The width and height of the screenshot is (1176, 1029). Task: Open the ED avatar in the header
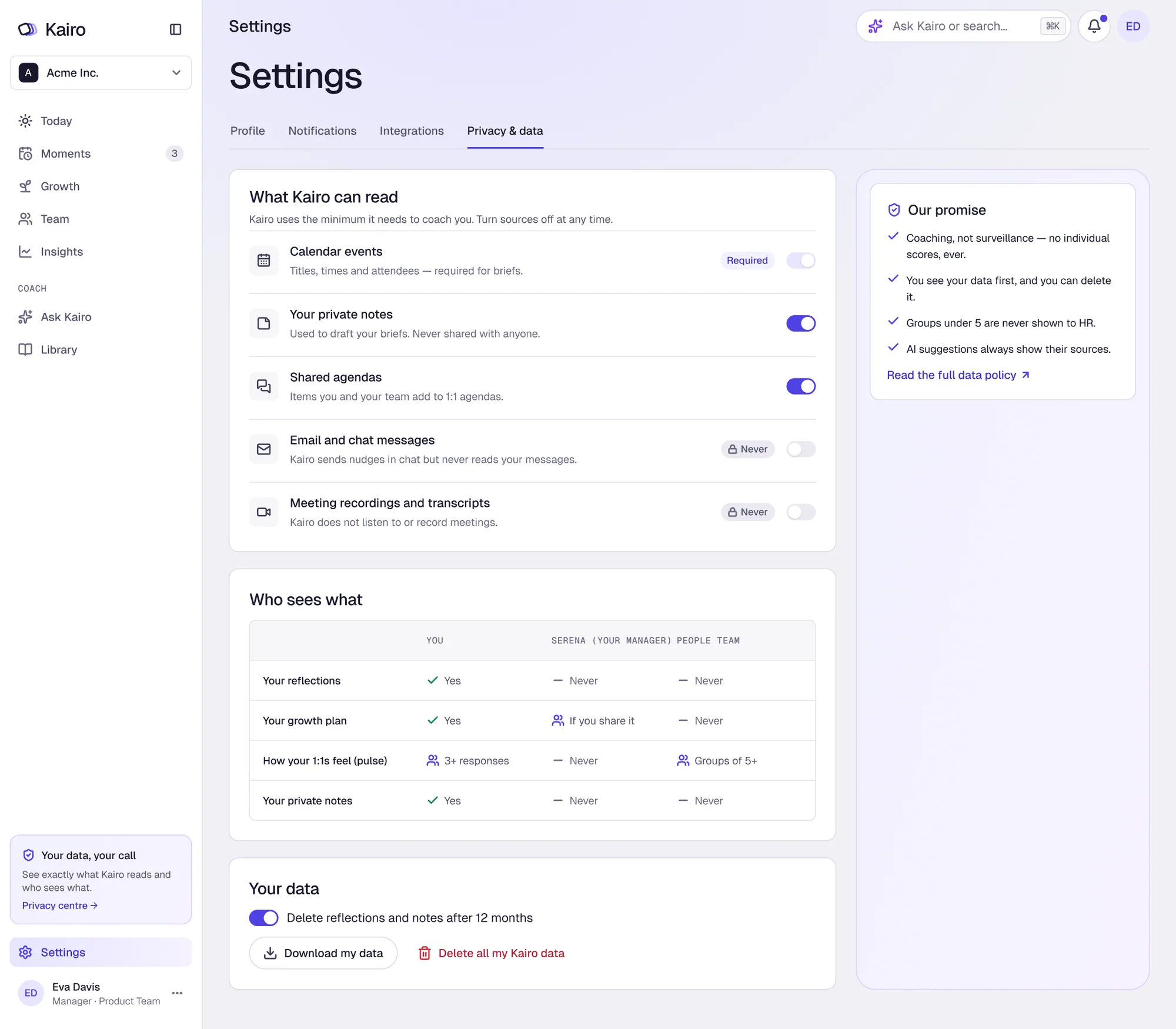[x=1133, y=26]
